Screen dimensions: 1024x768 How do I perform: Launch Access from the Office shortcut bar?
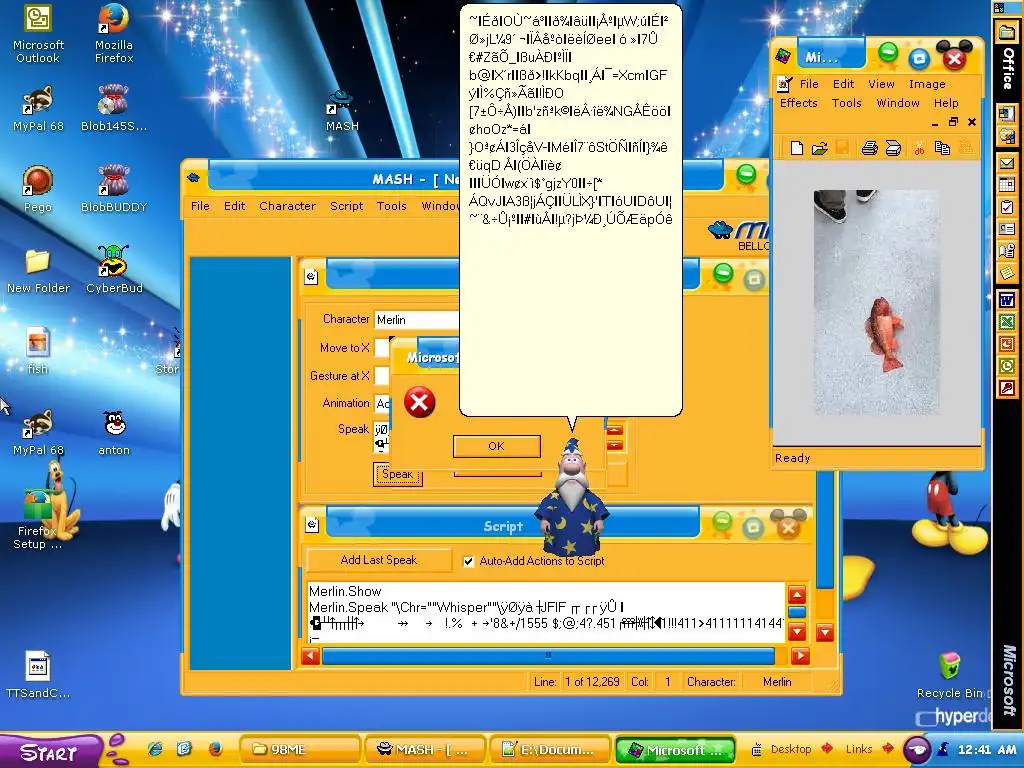(x=1006, y=388)
